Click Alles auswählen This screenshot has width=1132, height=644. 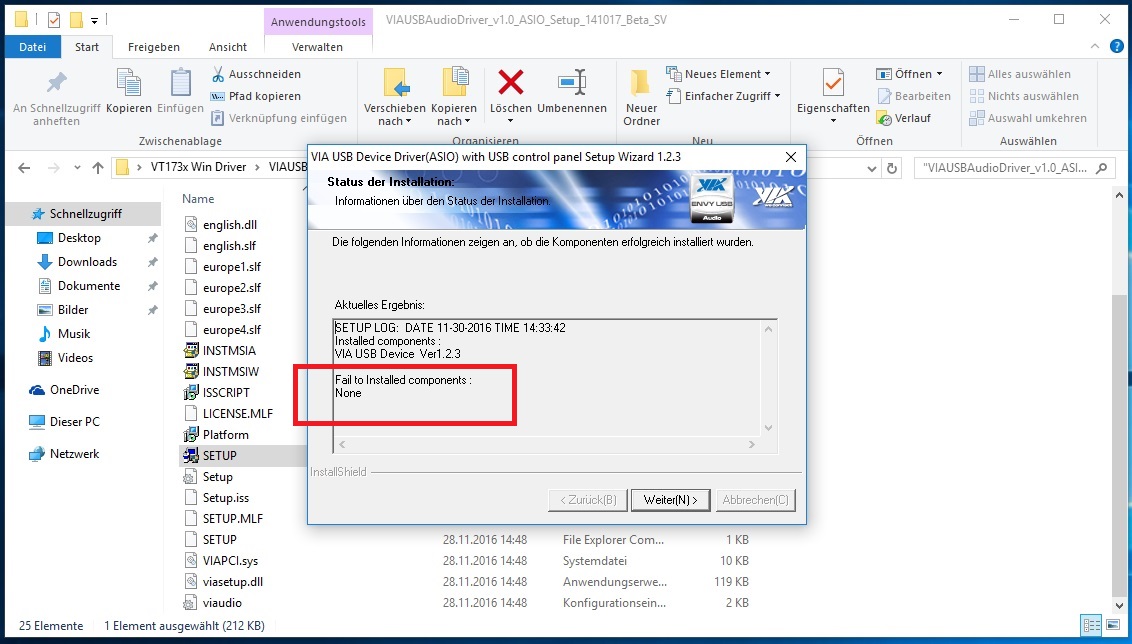click(1020, 74)
